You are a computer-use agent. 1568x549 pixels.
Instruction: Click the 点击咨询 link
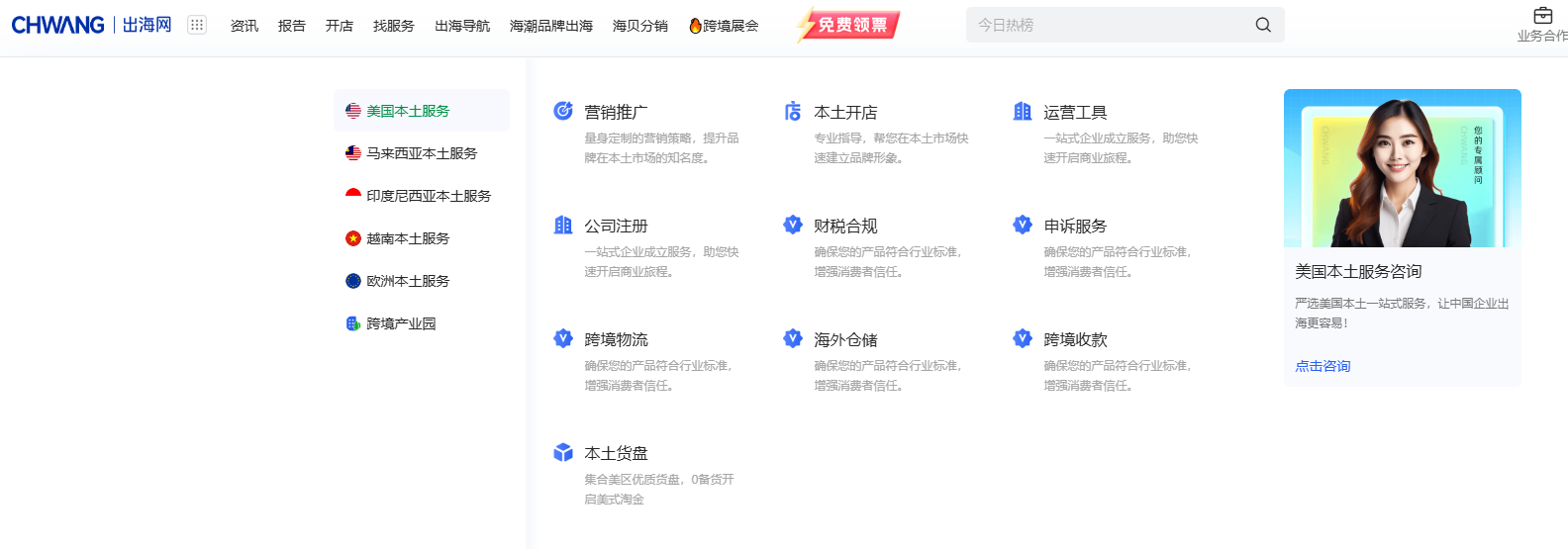1323,366
